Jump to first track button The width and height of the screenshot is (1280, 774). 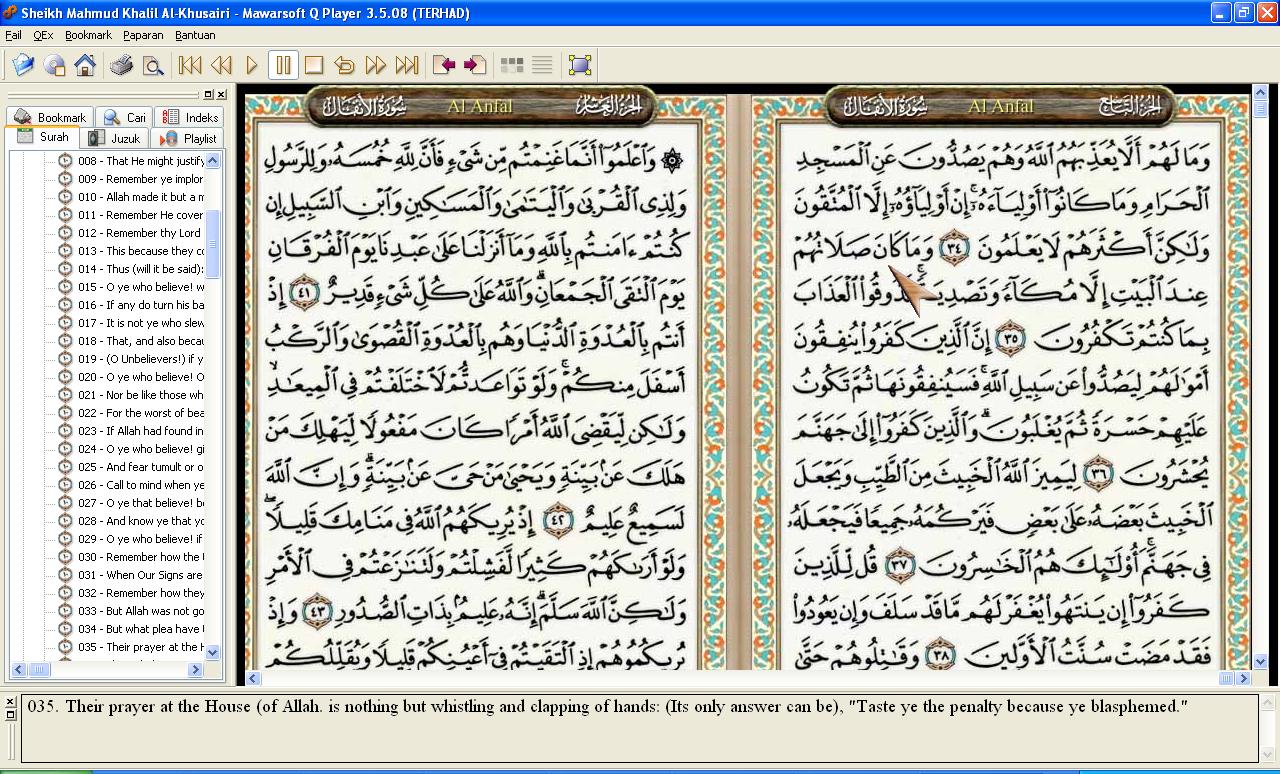click(x=189, y=66)
